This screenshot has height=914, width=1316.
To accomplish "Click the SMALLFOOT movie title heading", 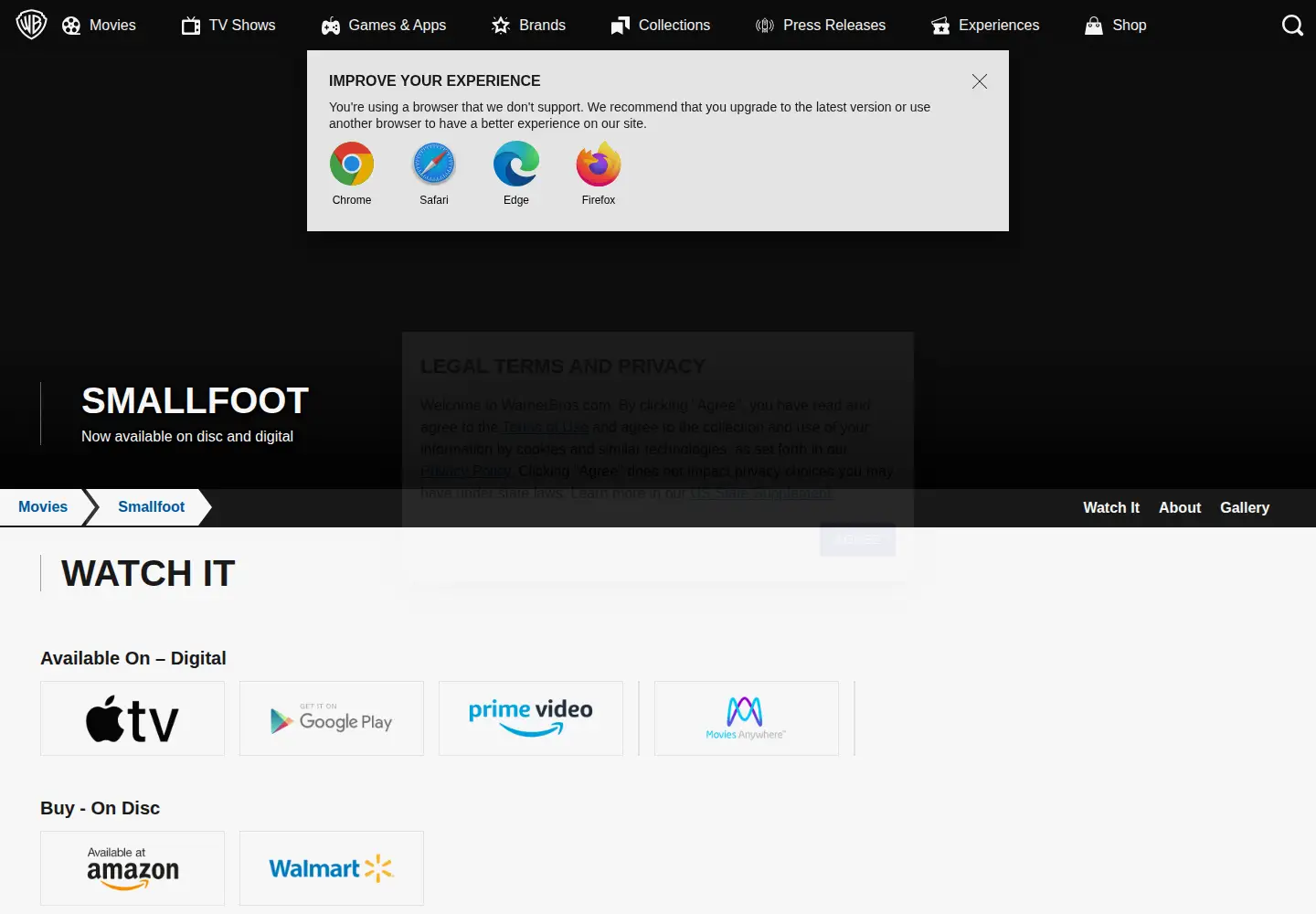I will tap(195, 400).
